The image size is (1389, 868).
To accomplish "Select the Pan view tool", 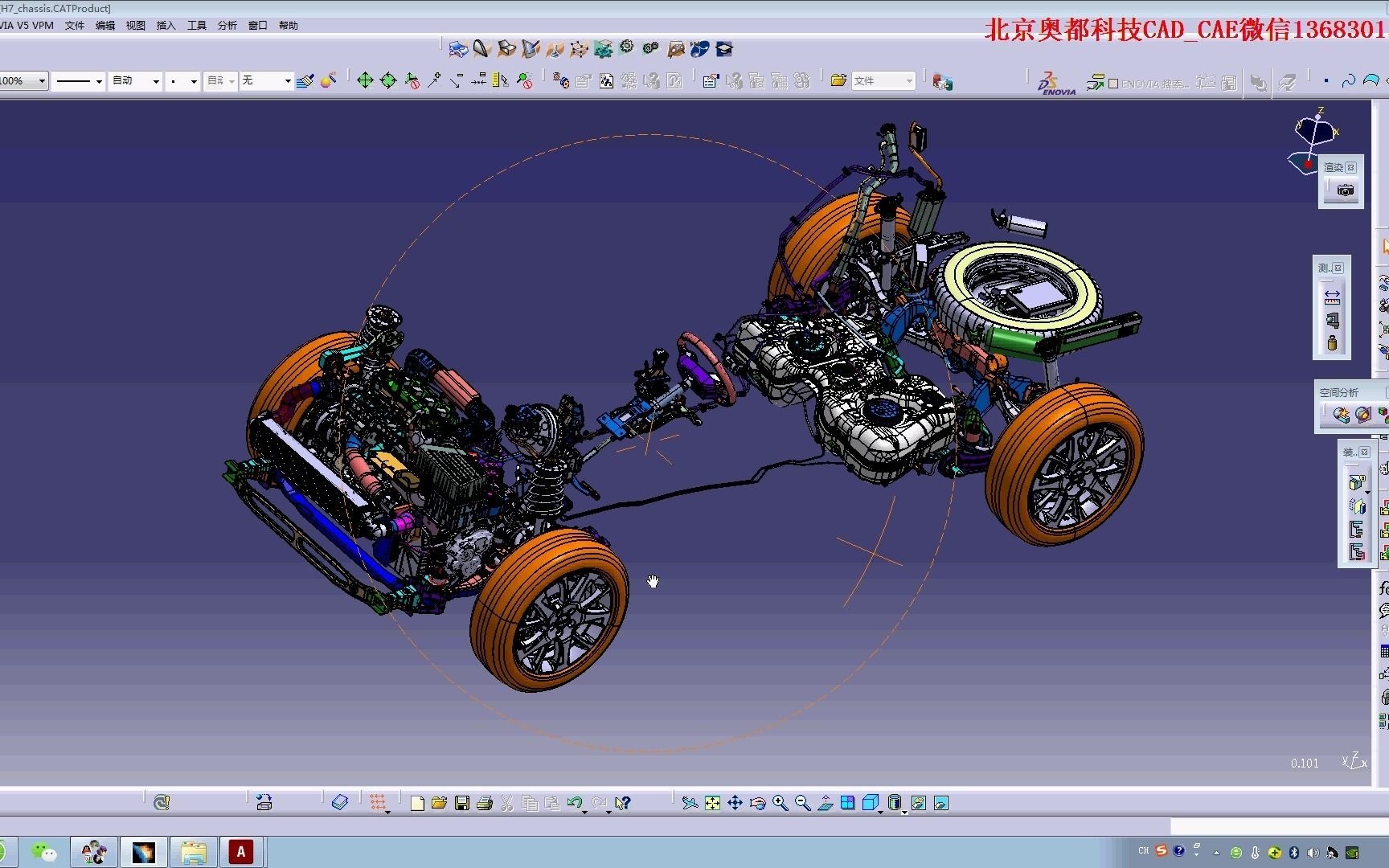I will tap(735, 803).
